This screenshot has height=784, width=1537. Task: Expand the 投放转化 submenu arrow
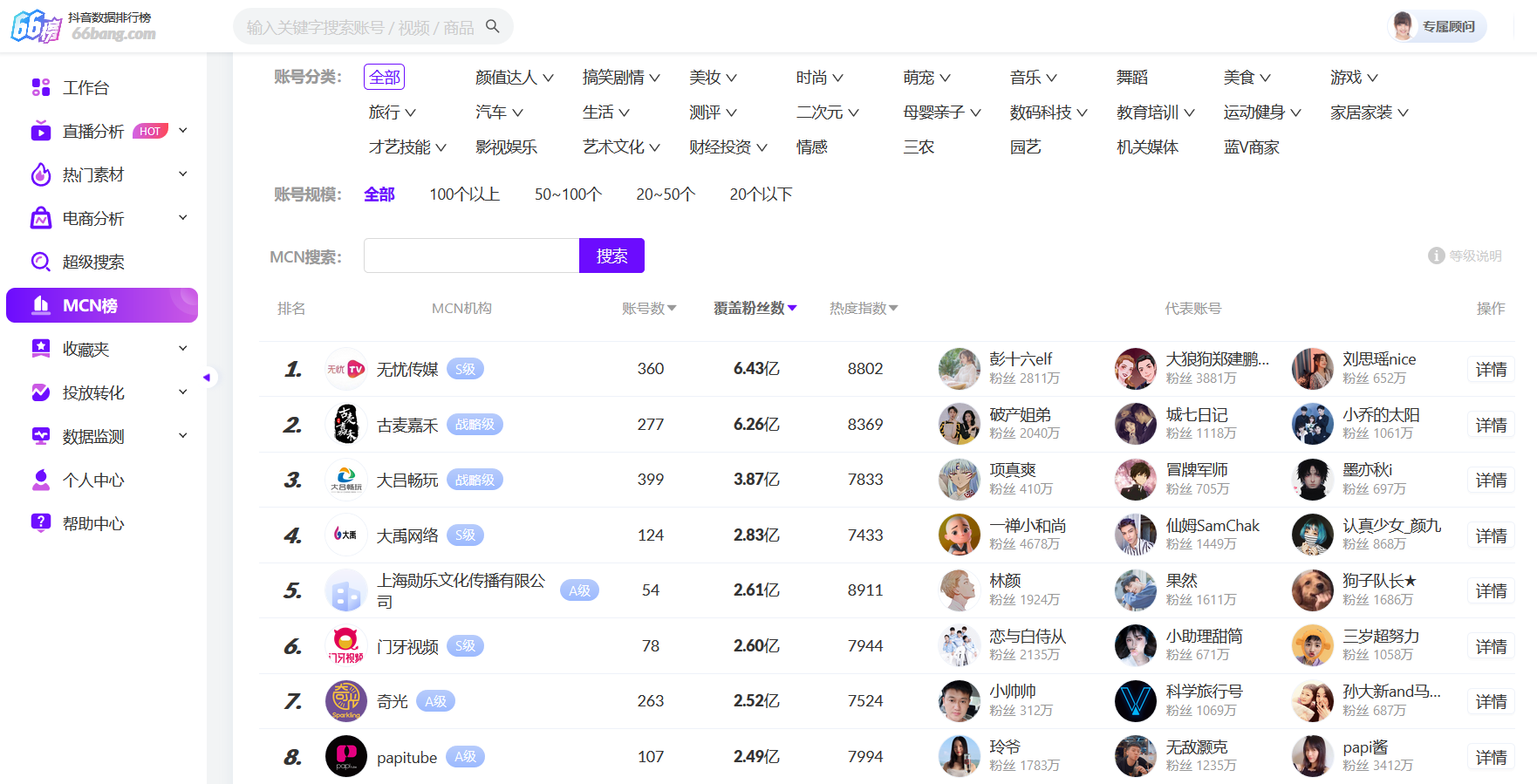click(x=183, y=392)
